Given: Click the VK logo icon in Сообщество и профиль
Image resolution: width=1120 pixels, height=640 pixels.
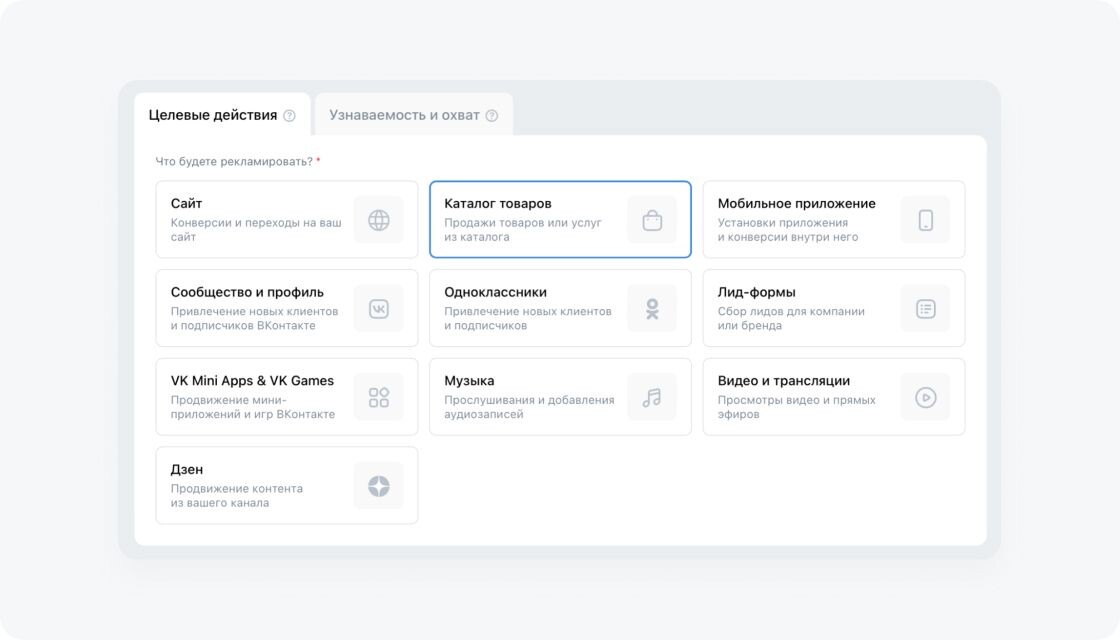Looking at the screenshot, I should tap(379, 309).
